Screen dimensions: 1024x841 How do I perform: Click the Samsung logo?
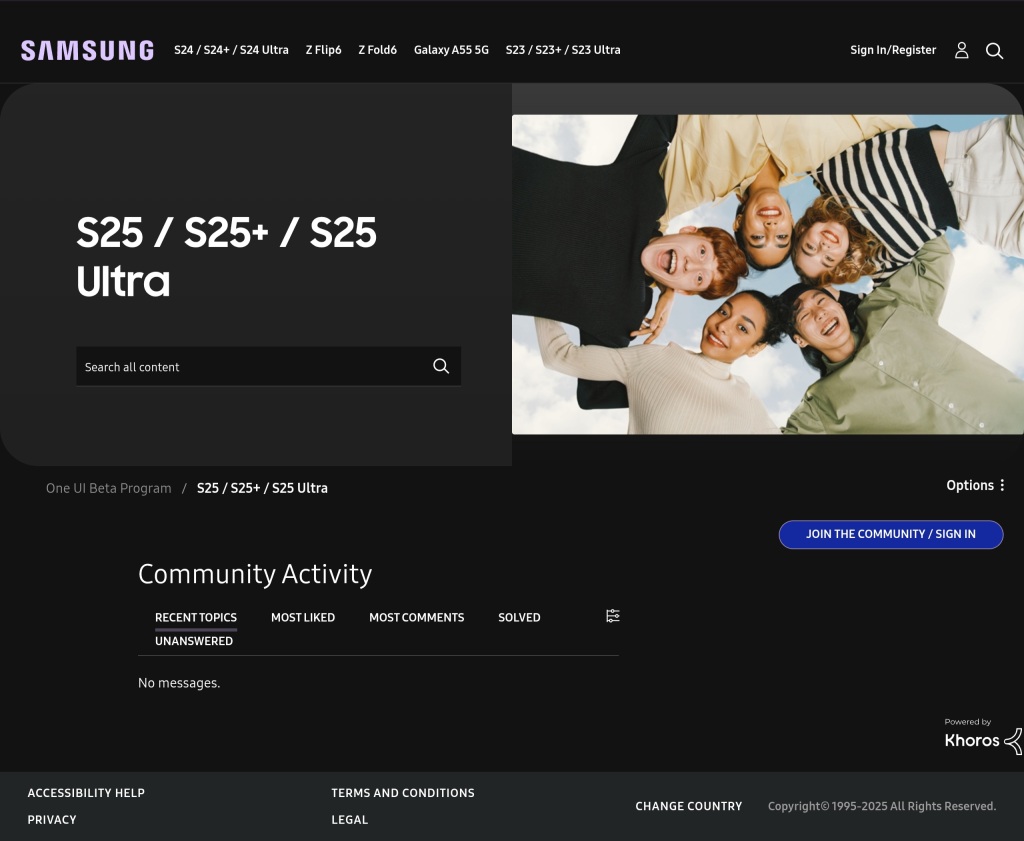88,50
